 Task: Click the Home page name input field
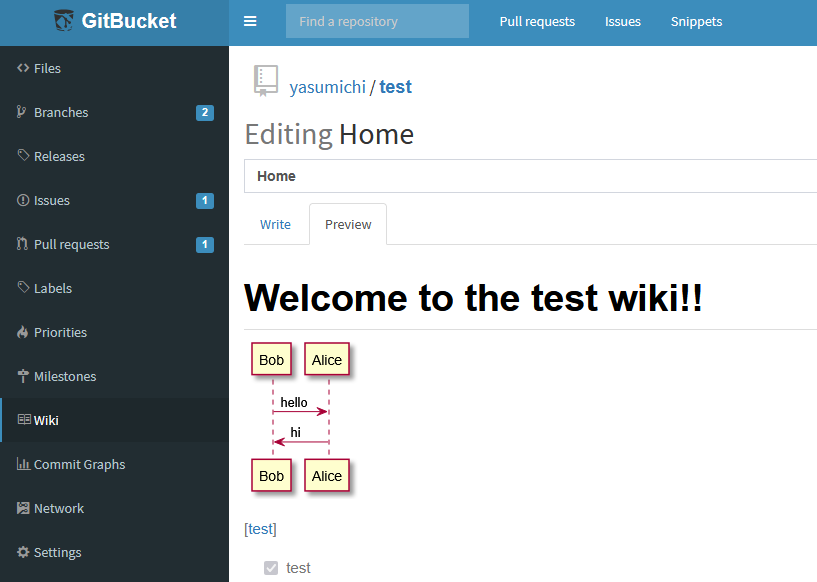(x=530, y=176)
